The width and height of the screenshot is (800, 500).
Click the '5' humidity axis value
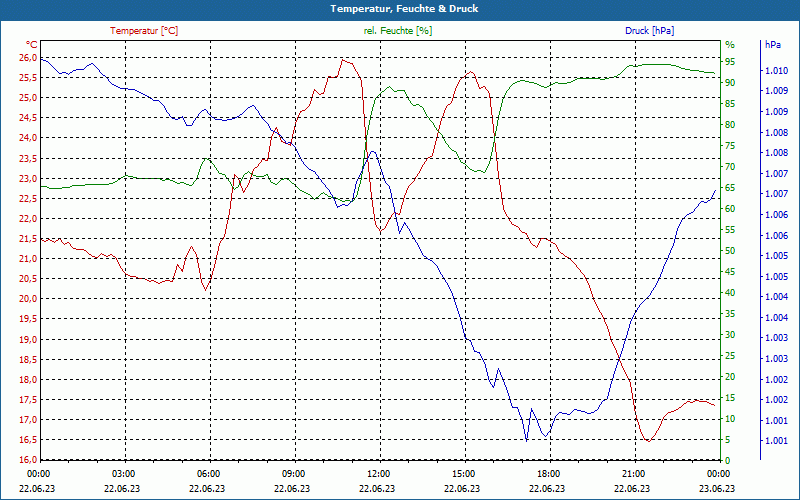click(728, 440)
